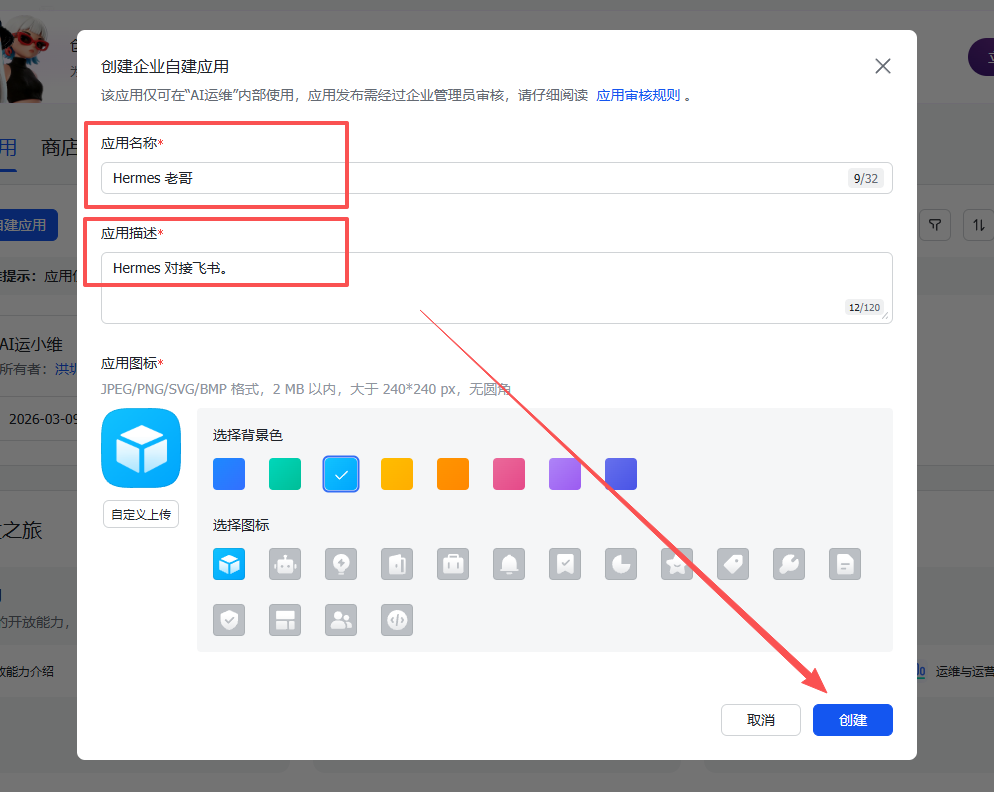Choose the building app icon
The width and height of the screenshot is (994, 792).
tap(397, 564)
